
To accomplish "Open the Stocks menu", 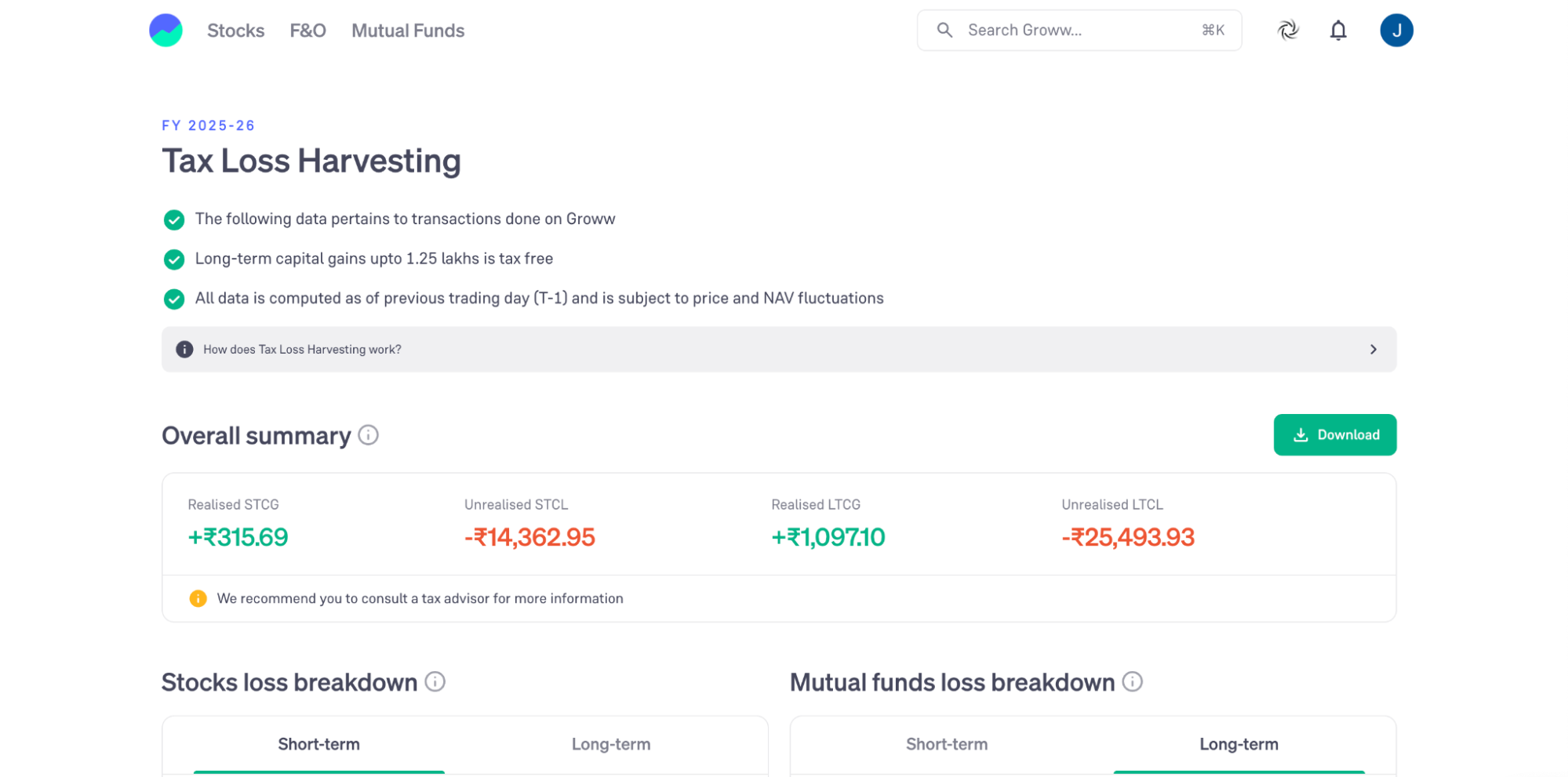I will tap(235, 31).
